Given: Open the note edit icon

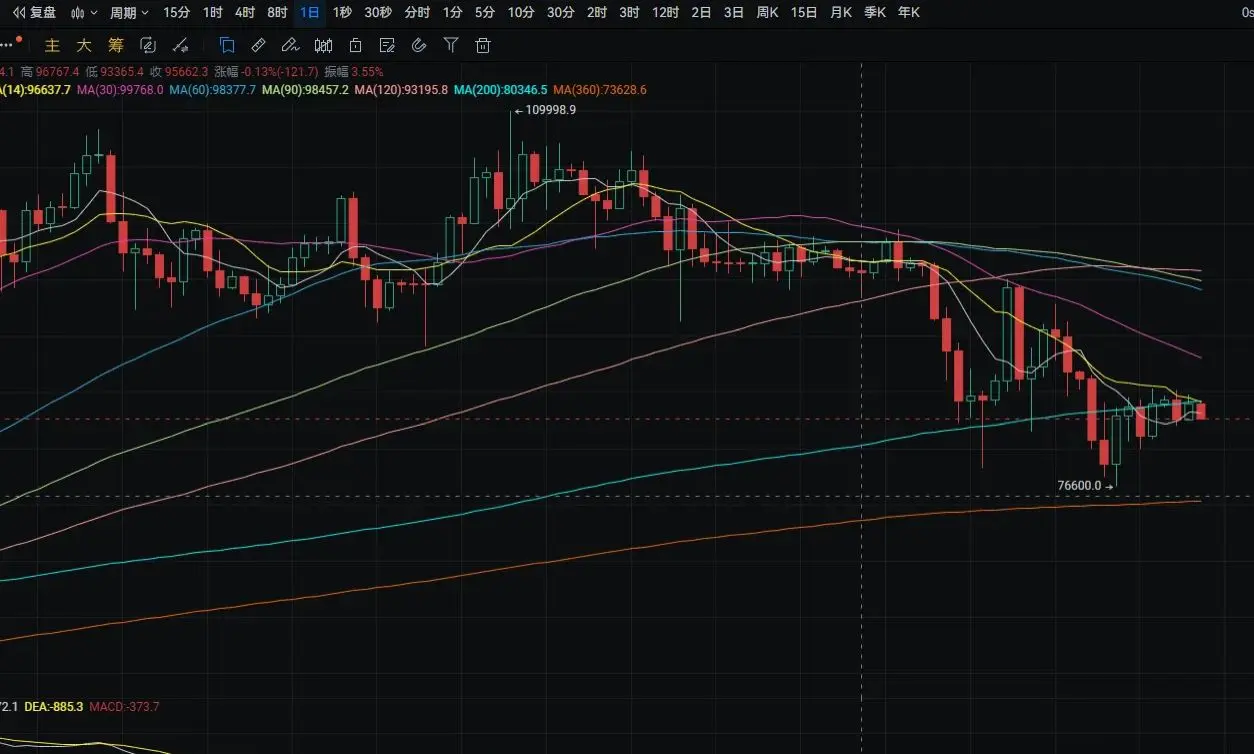Looking at the screenshot, I should tap(387, 45).
